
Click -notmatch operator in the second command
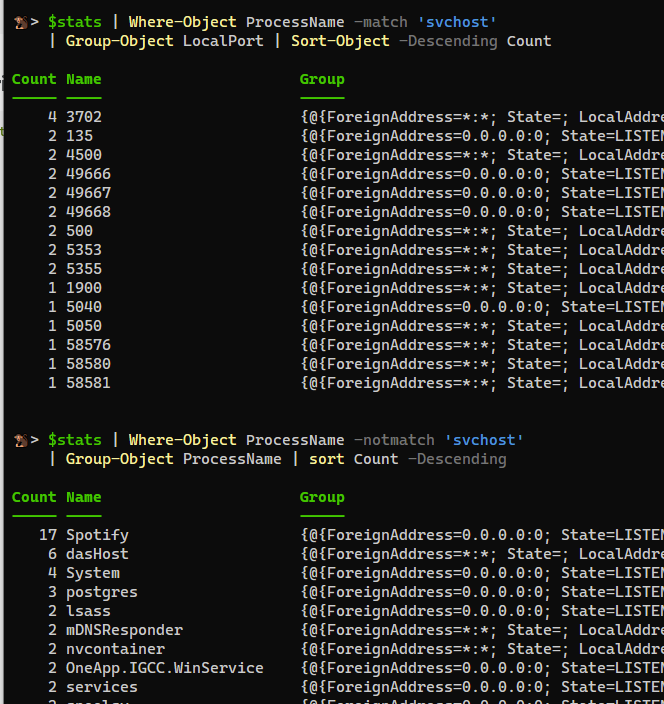pos(394,440)
